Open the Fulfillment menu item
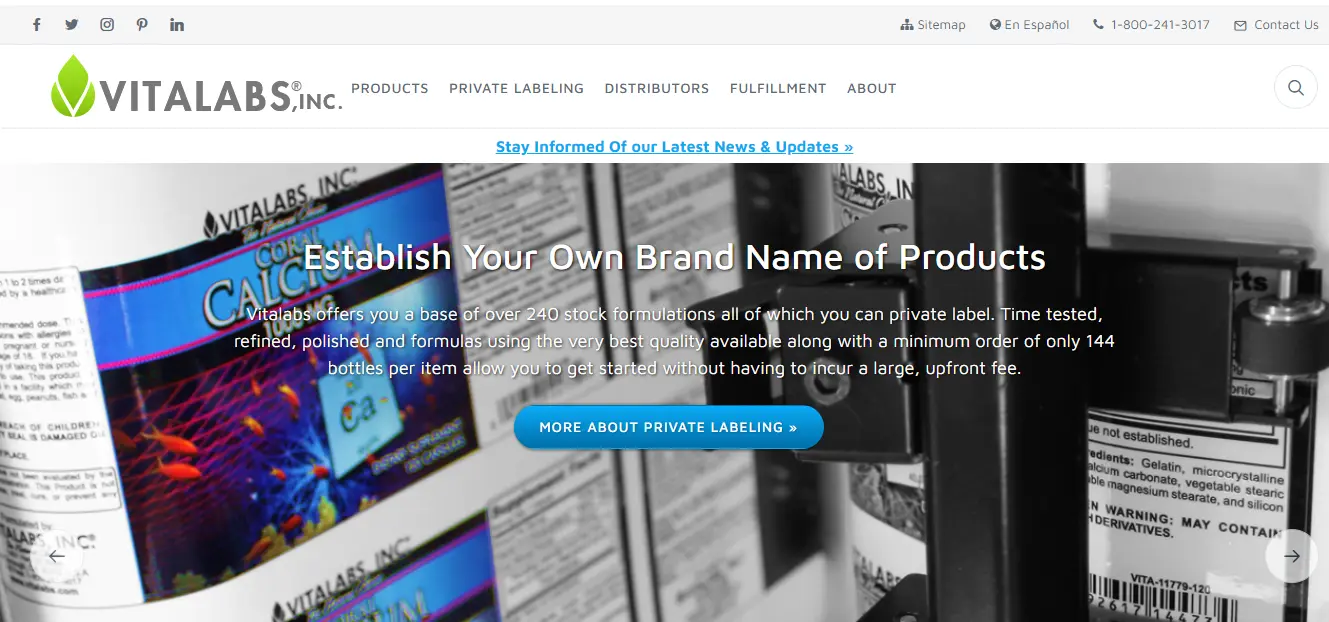This screenshot has height=622, width=1329. 778,88
